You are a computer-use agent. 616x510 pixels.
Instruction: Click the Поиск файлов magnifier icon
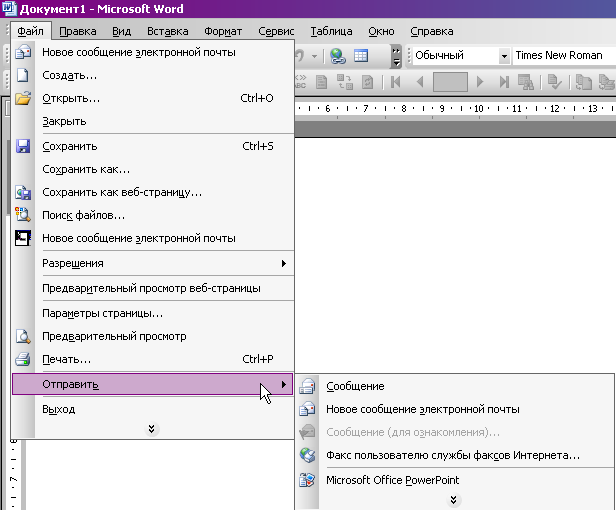pyautogui.click(x=23, y=215)
